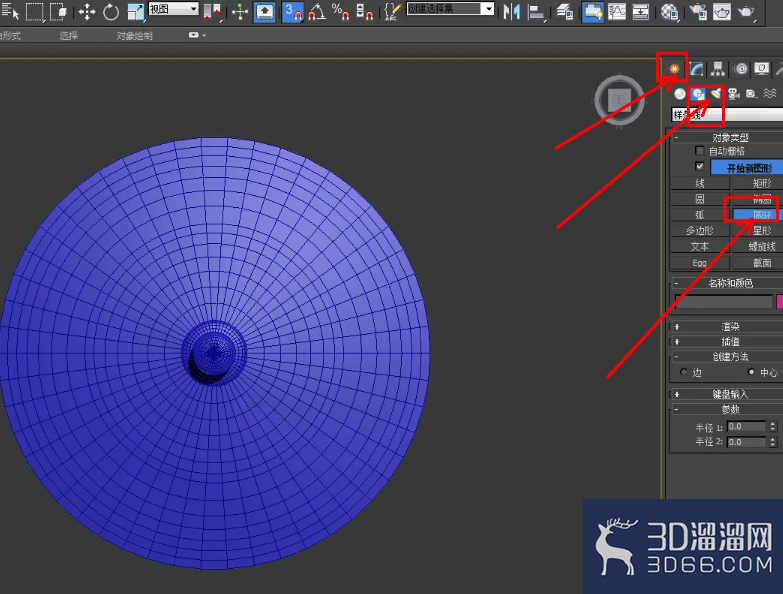Activate the Select and Move tool
Screen dimensions: 783x594
click(87, 12)
